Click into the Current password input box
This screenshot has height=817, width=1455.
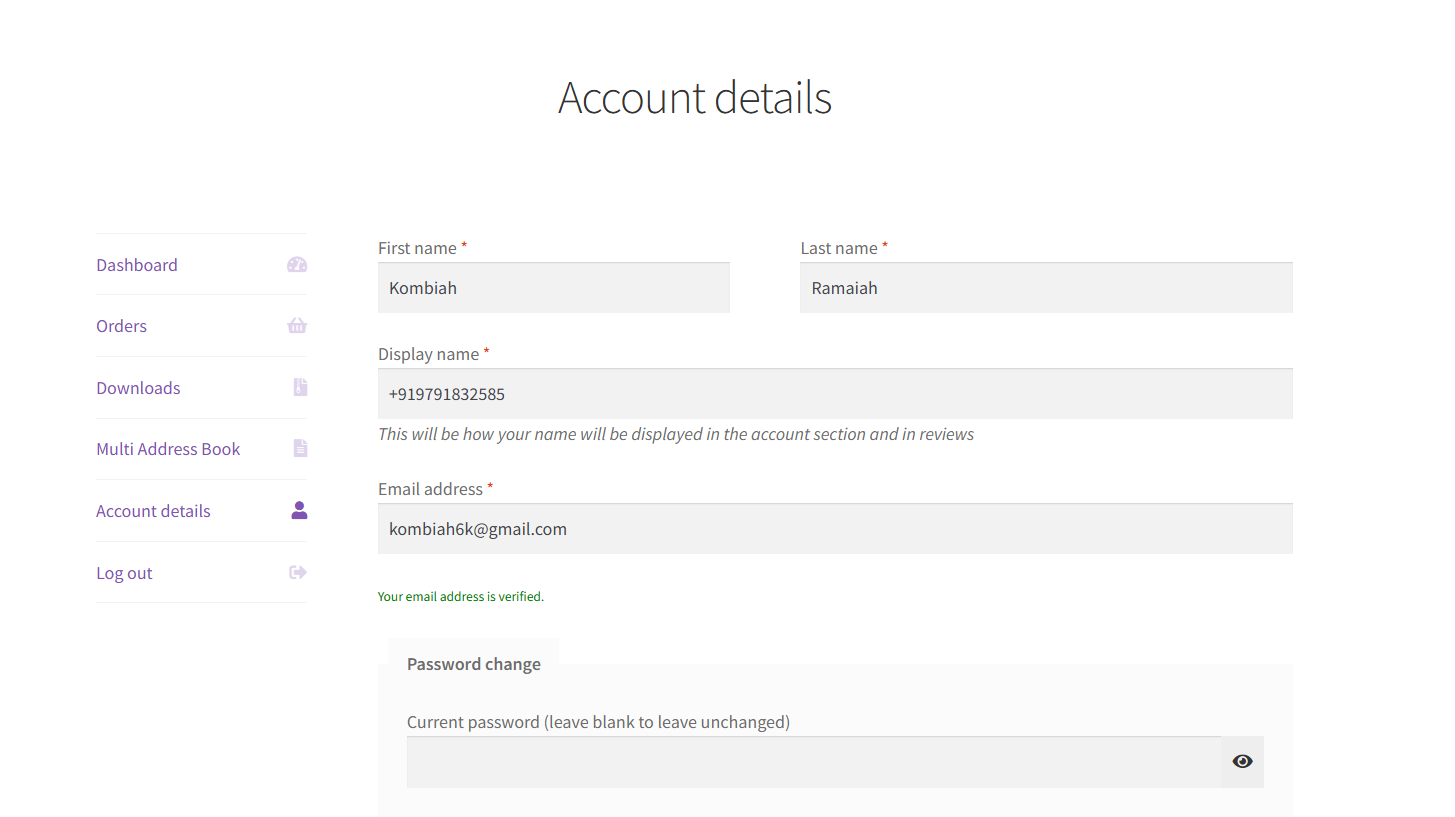pyautogui.click(x=813, y=762)
